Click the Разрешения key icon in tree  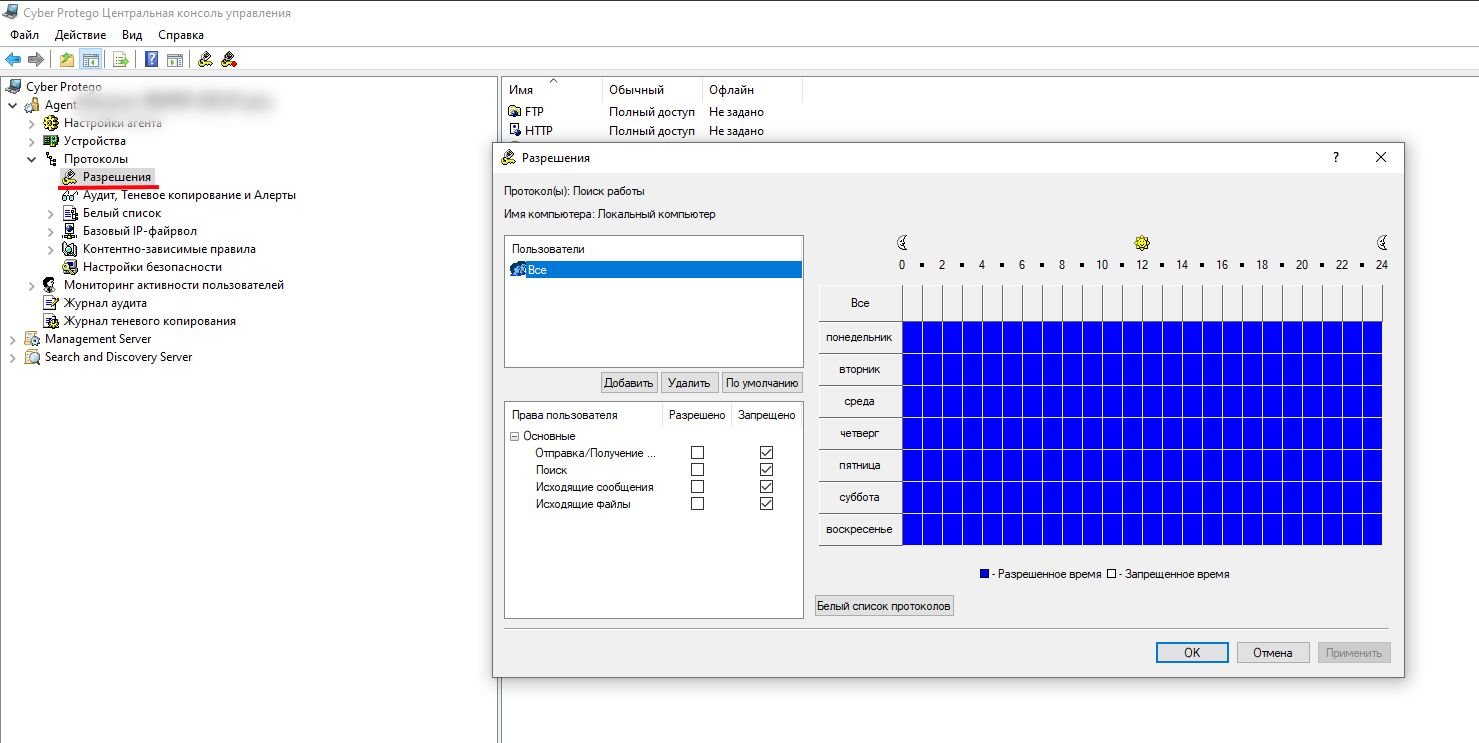coord(70,177)
